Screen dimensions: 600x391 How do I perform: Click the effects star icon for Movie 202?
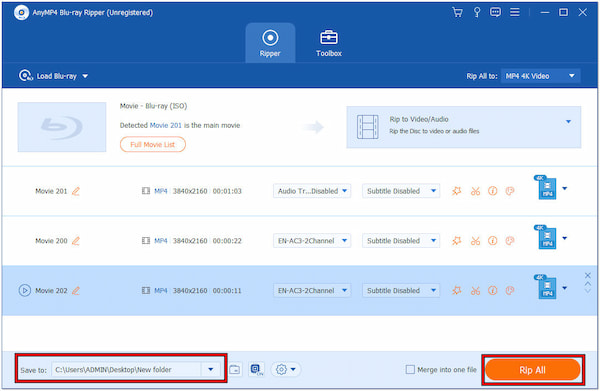point(457,290)
